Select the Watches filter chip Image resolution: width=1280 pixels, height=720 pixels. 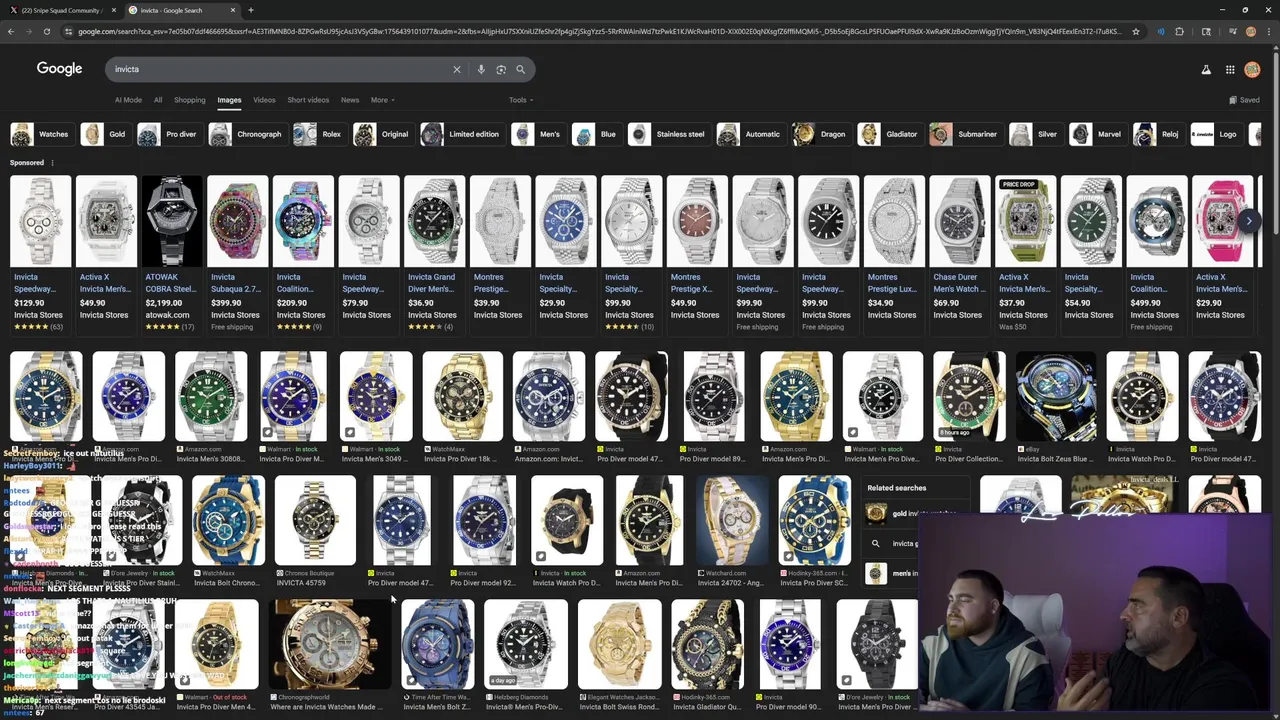coord(41,134)
